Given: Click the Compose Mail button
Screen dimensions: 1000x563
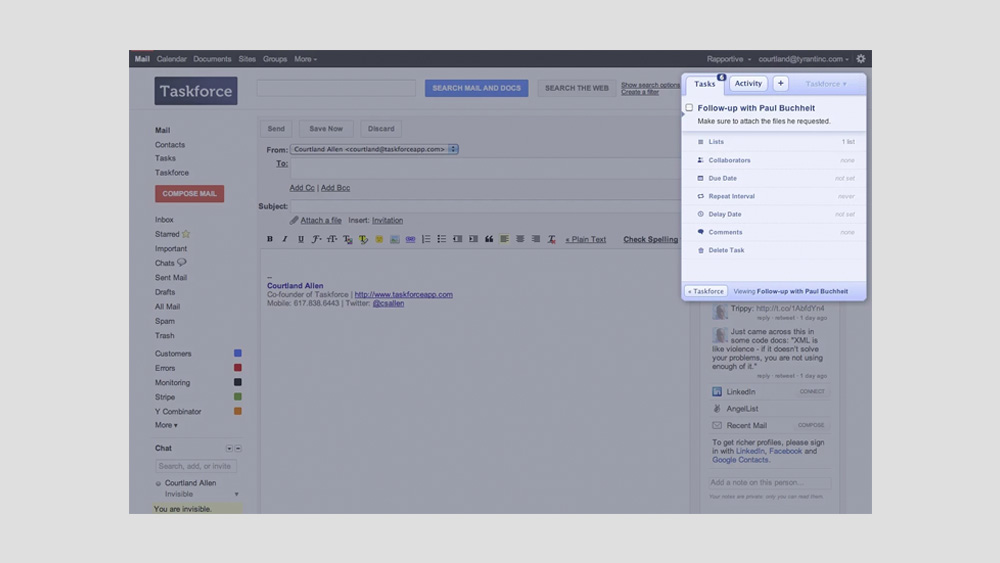Looking at the screenshot, I should (x=189, y=194).
